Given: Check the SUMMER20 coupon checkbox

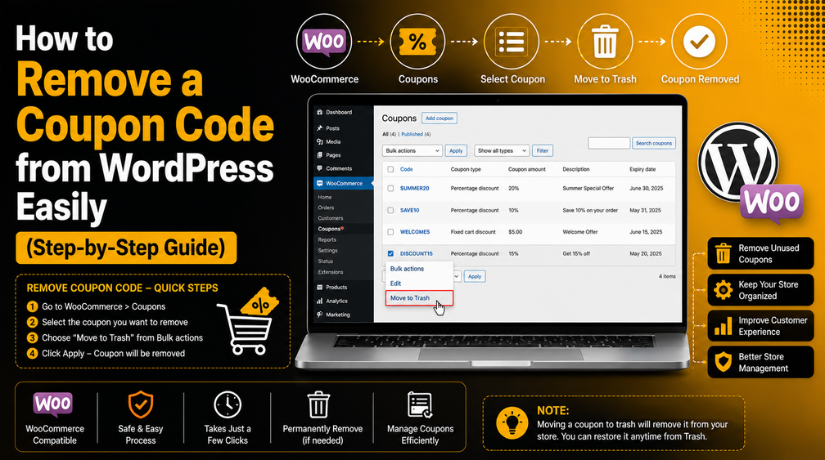Looking at the screenshot, I should point(390,188).
